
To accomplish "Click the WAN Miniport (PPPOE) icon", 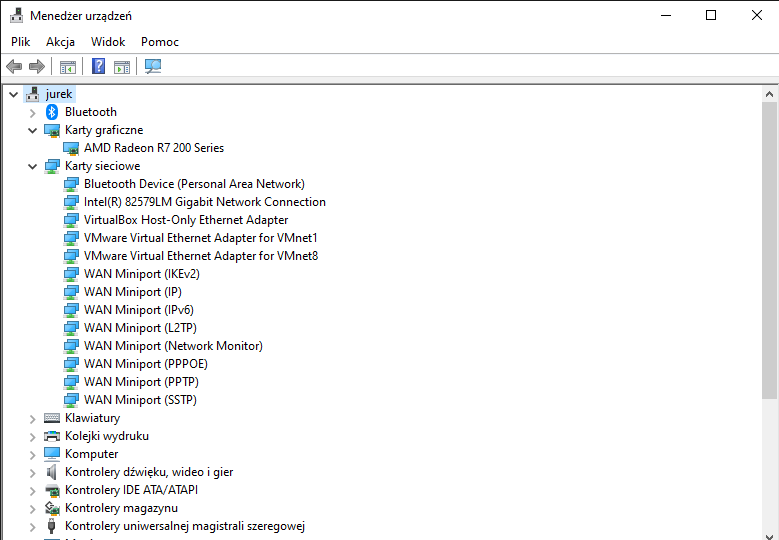I will click(x=71, y=364).
